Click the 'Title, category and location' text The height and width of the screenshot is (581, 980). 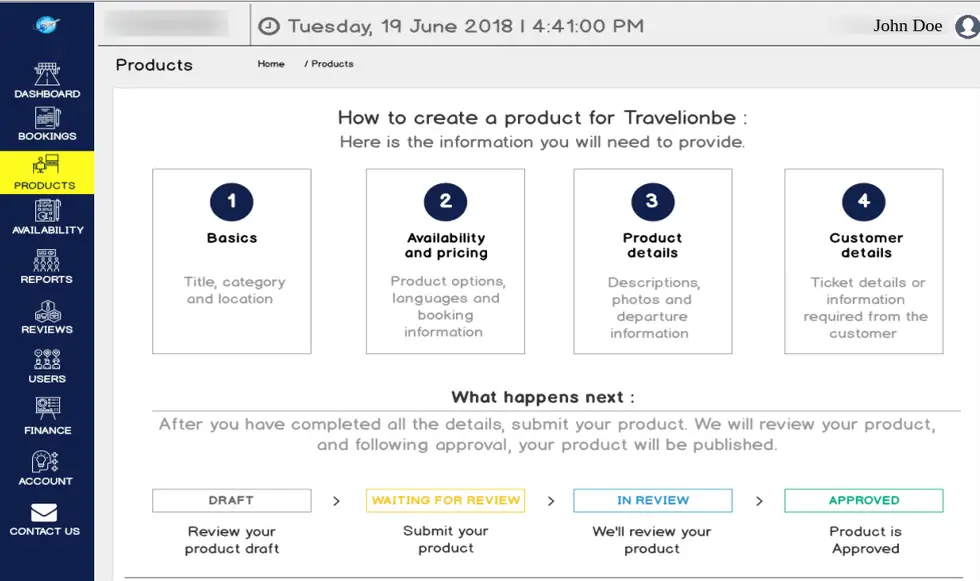pos(234,290)
